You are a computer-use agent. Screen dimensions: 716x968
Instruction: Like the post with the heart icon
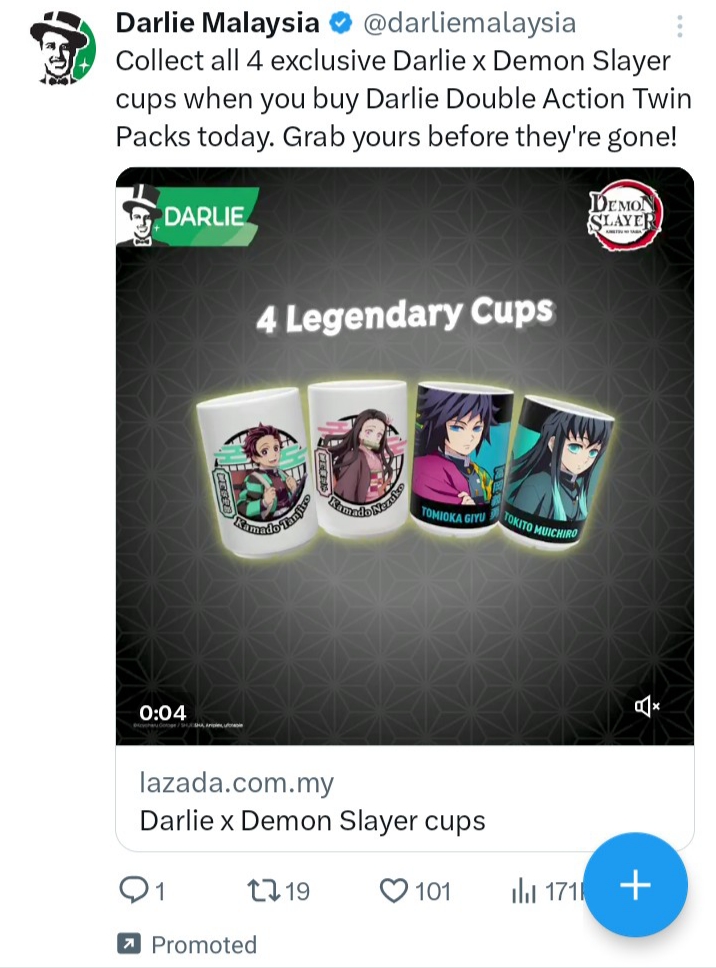point(393,891)
